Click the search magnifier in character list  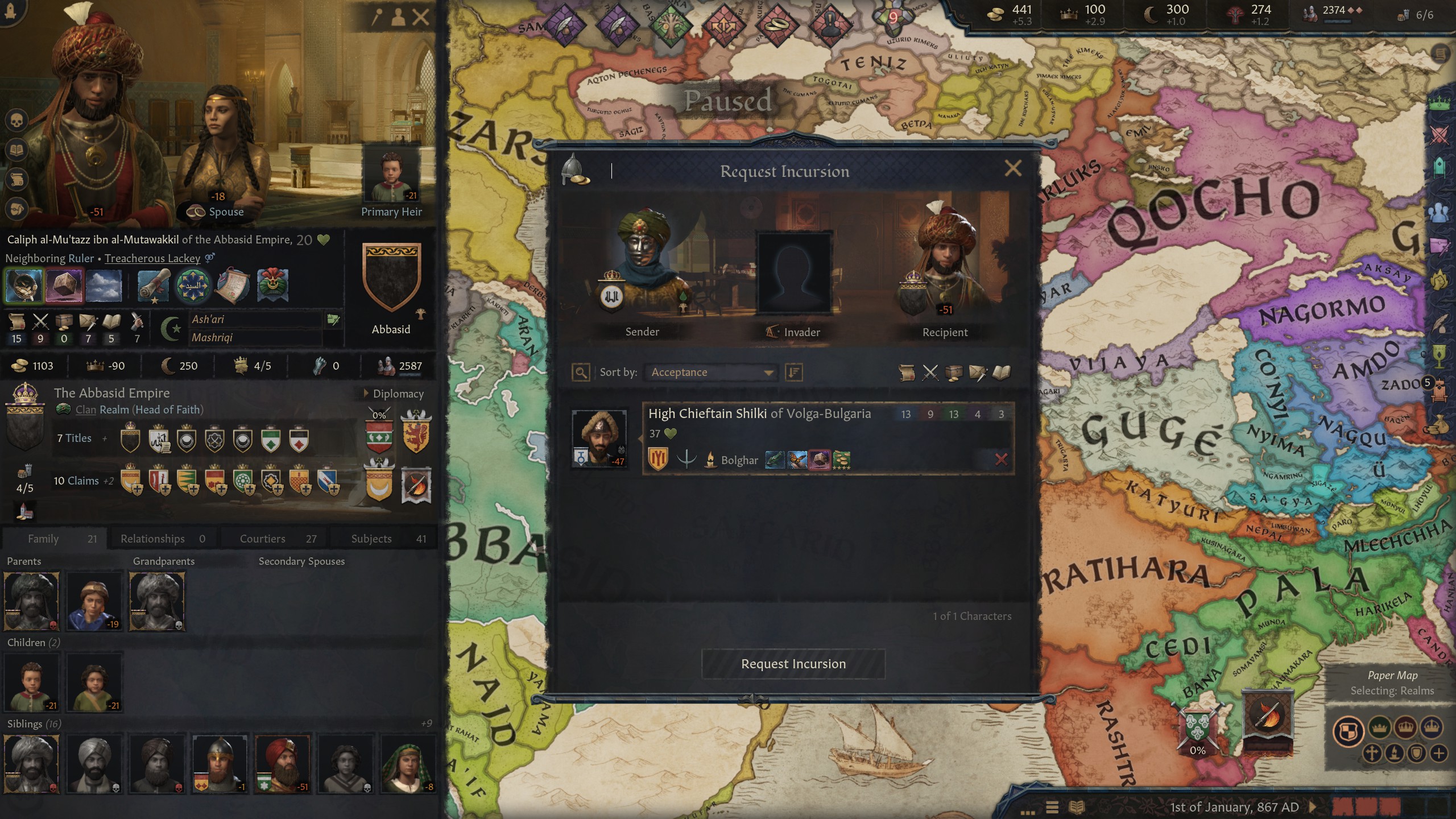(x=581, y=373)
